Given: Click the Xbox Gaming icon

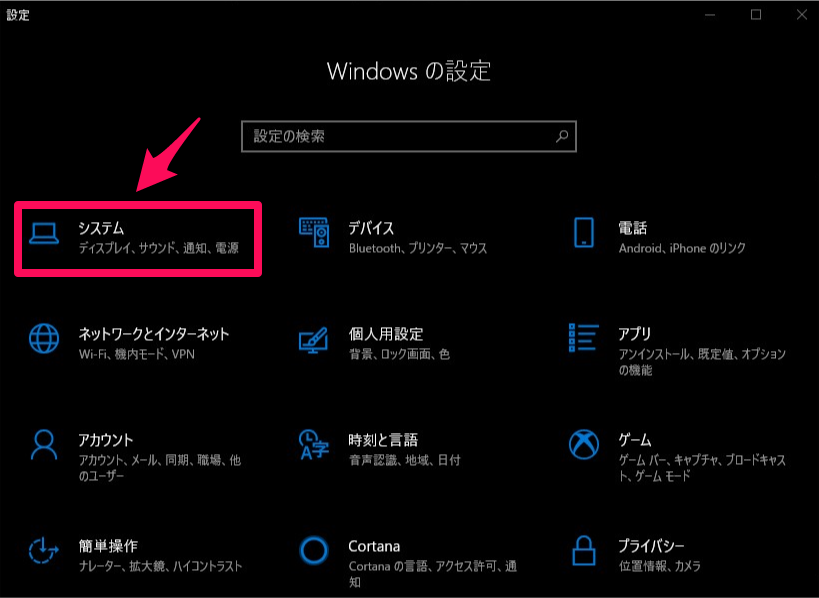Looking at the screenshot, I should point(584,443).
